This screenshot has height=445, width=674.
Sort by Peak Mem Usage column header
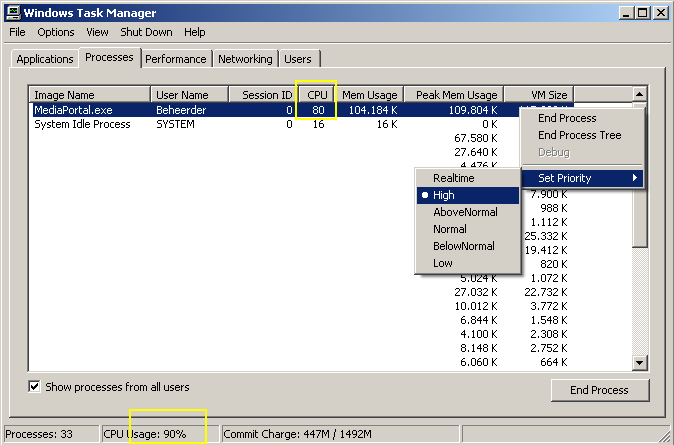[453, 95]
